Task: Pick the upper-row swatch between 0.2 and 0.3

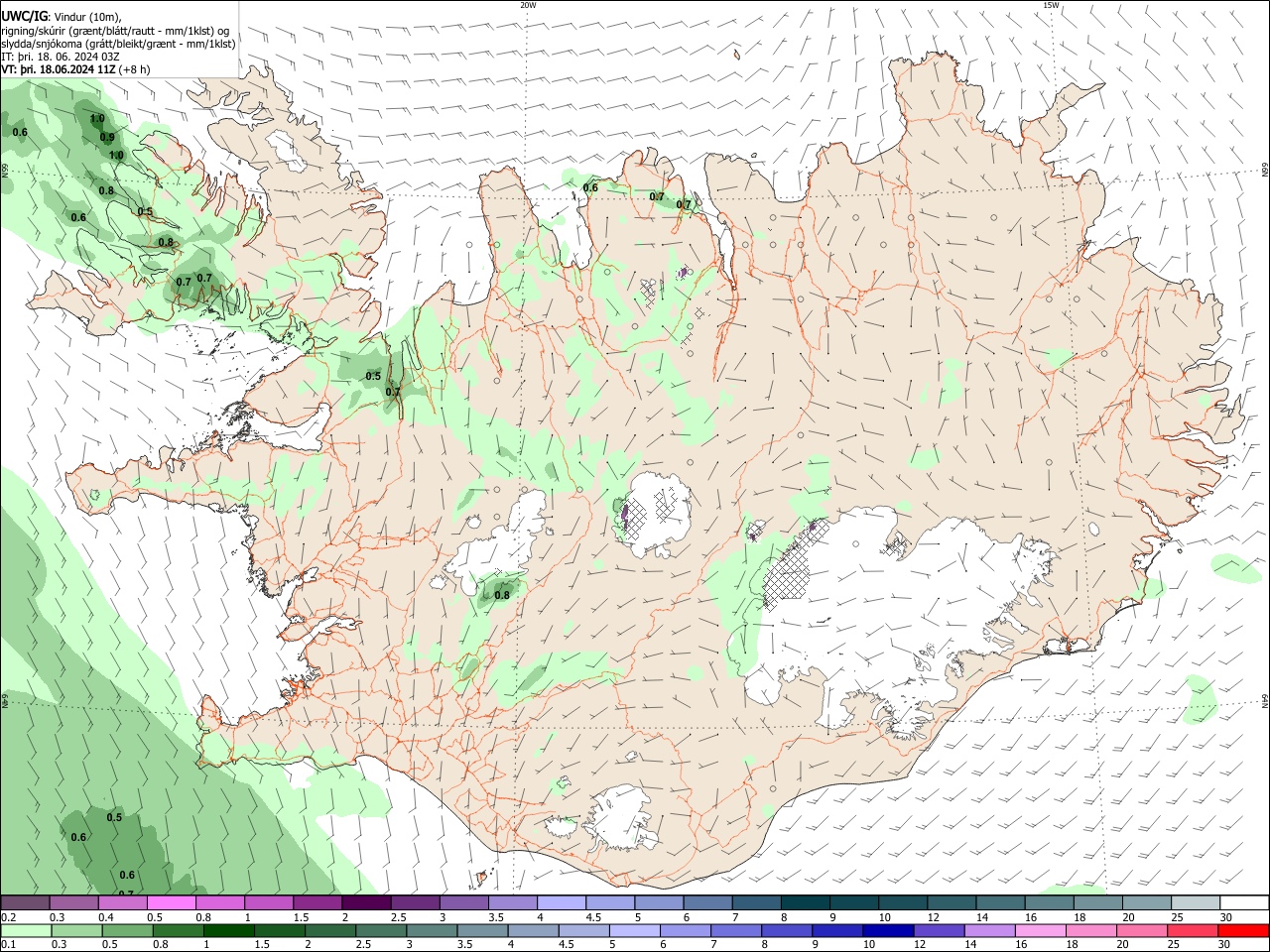Action: (25, 902)
